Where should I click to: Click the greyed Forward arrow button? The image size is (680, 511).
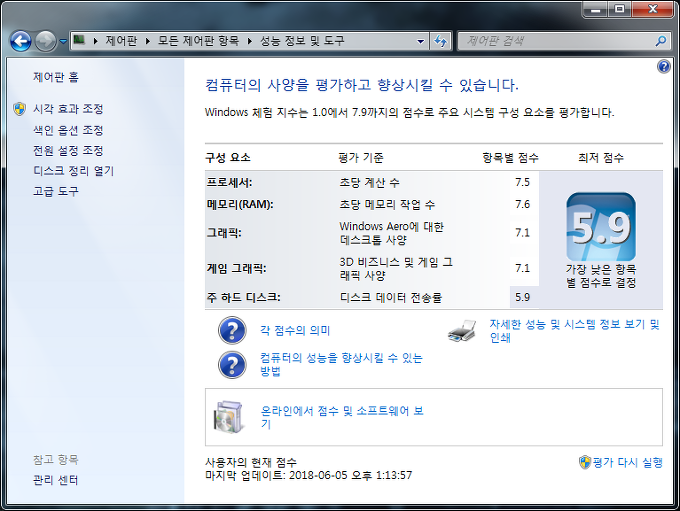[x=45, y=42]
